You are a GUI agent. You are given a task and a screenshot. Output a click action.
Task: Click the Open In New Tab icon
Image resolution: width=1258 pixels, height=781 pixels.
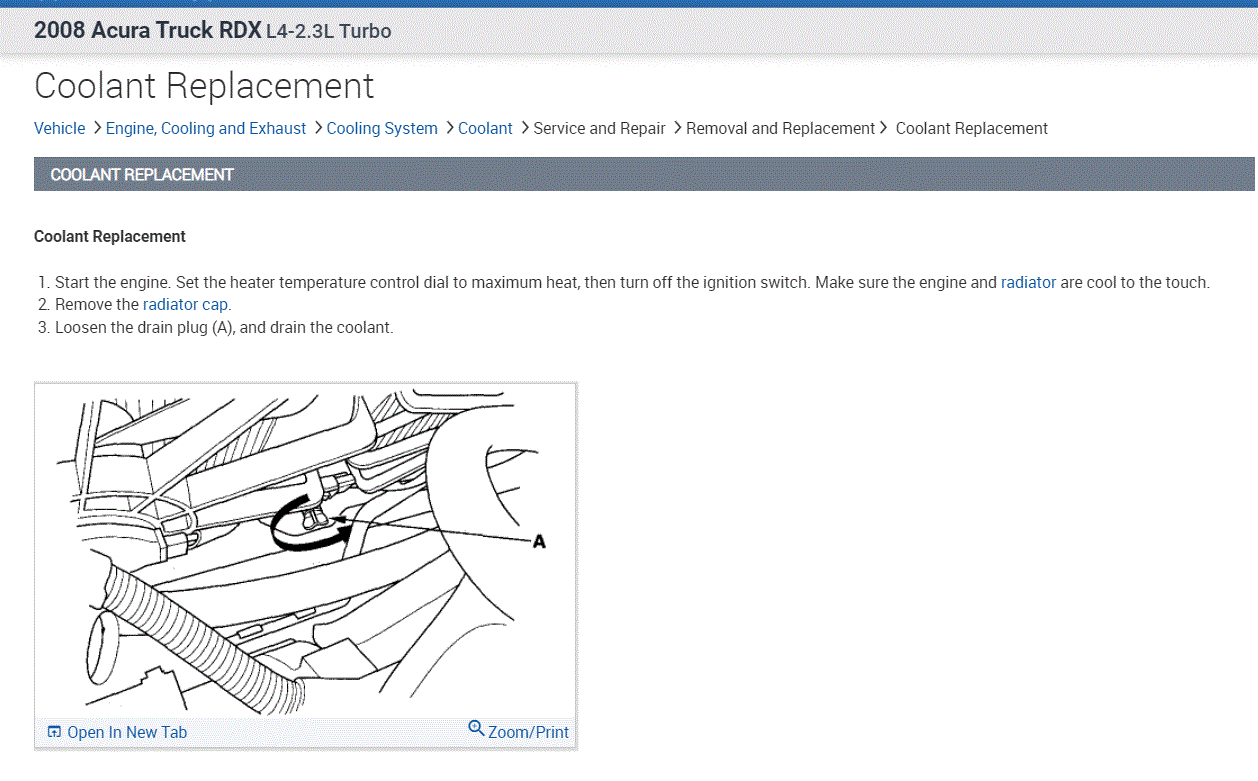coord(54,732)
